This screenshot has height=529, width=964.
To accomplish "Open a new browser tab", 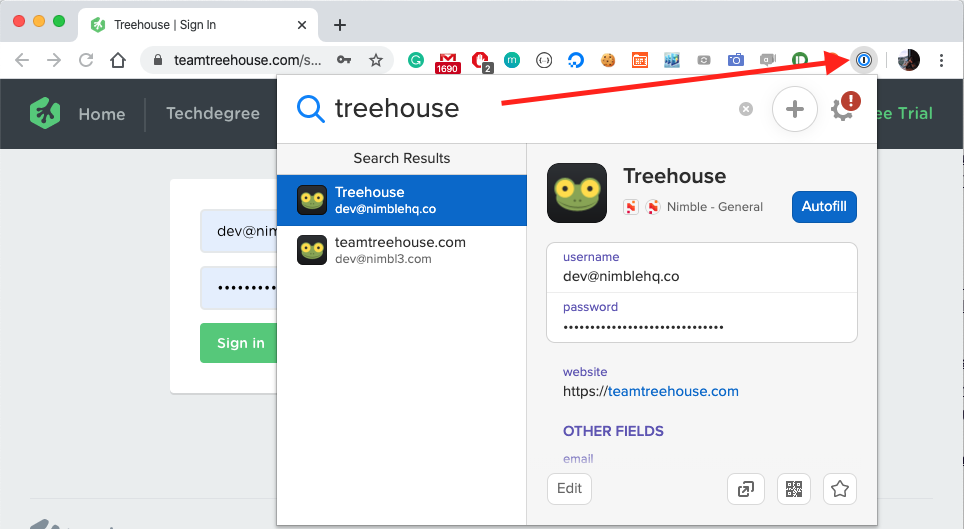I will click(x=340, y=24).
